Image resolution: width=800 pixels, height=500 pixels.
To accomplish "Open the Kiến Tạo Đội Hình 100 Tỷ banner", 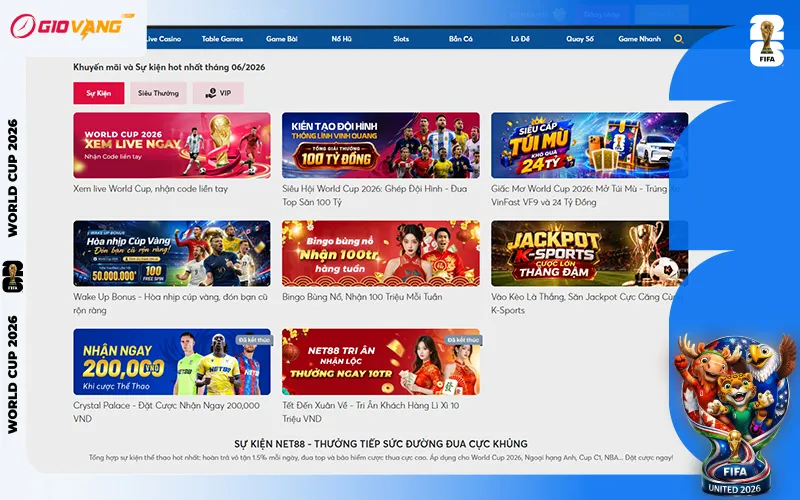I will click(381, 145).
